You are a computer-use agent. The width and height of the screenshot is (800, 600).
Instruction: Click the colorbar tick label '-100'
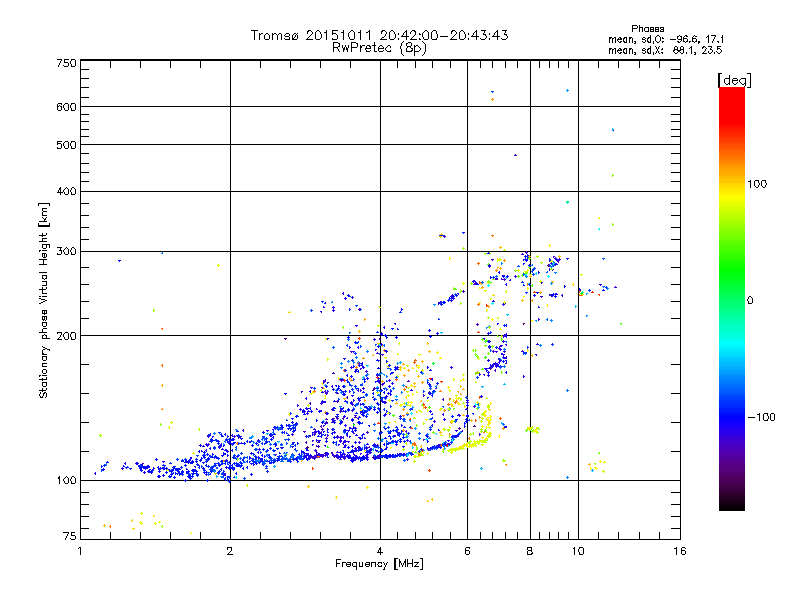(761, 417)
